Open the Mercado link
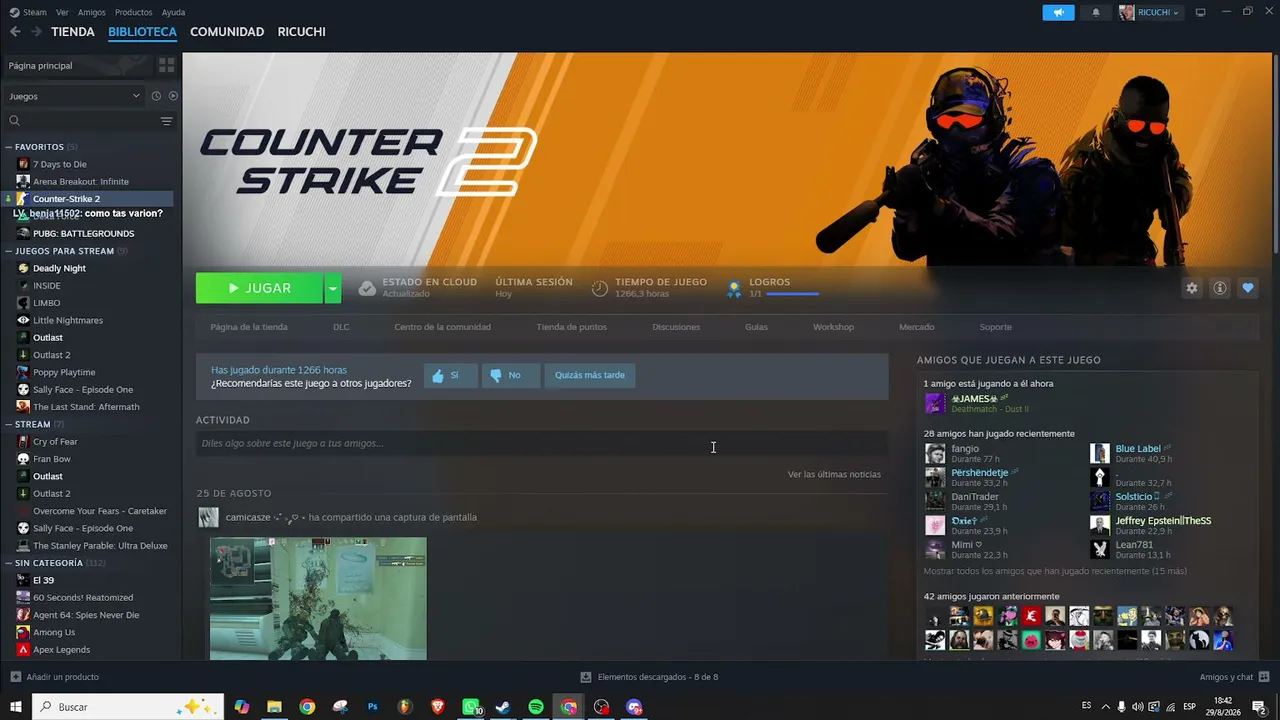Screen dimensions: 1280x720 [917, 327]
